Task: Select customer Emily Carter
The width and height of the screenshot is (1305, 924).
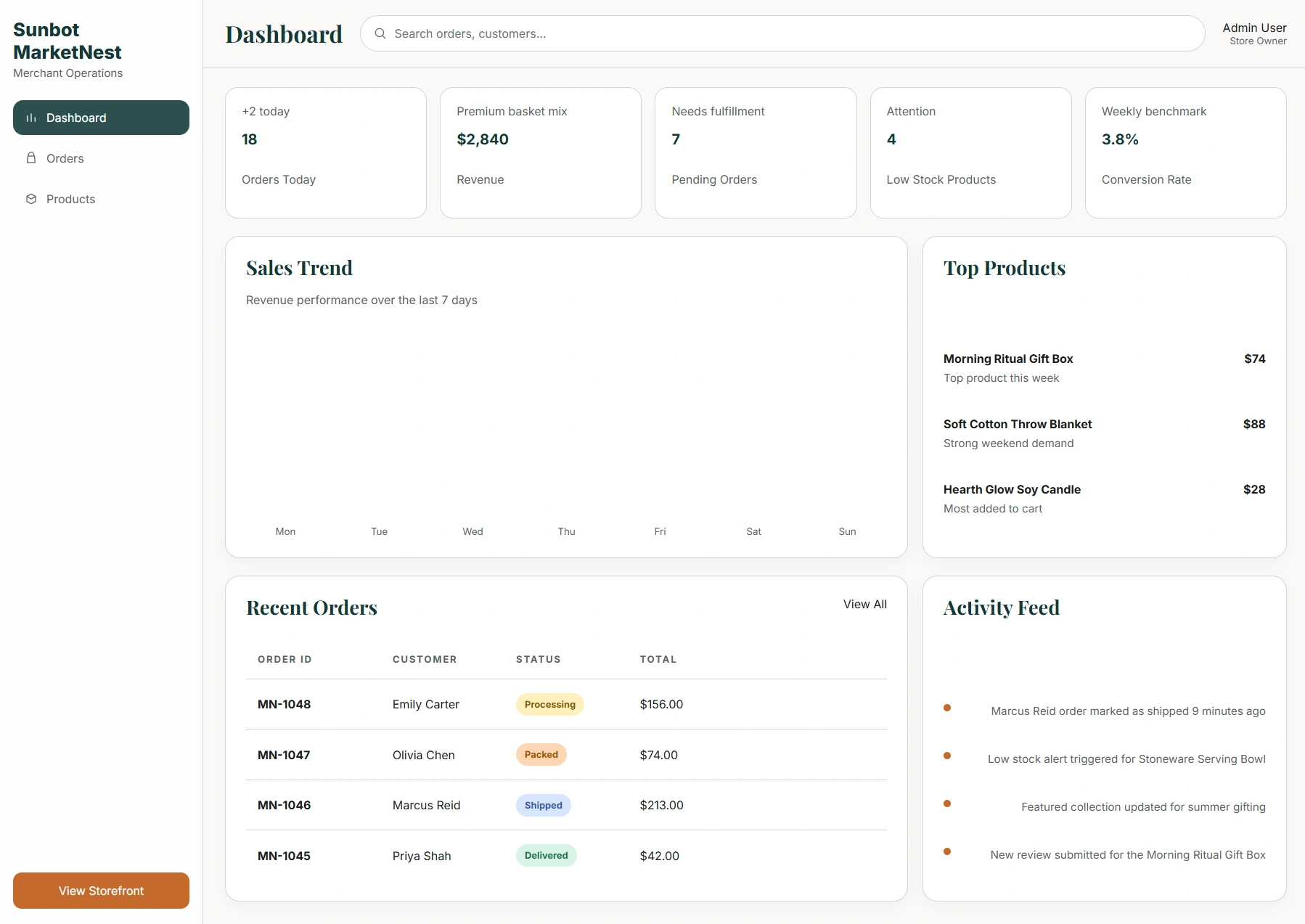Action: [x=426, y=704]
